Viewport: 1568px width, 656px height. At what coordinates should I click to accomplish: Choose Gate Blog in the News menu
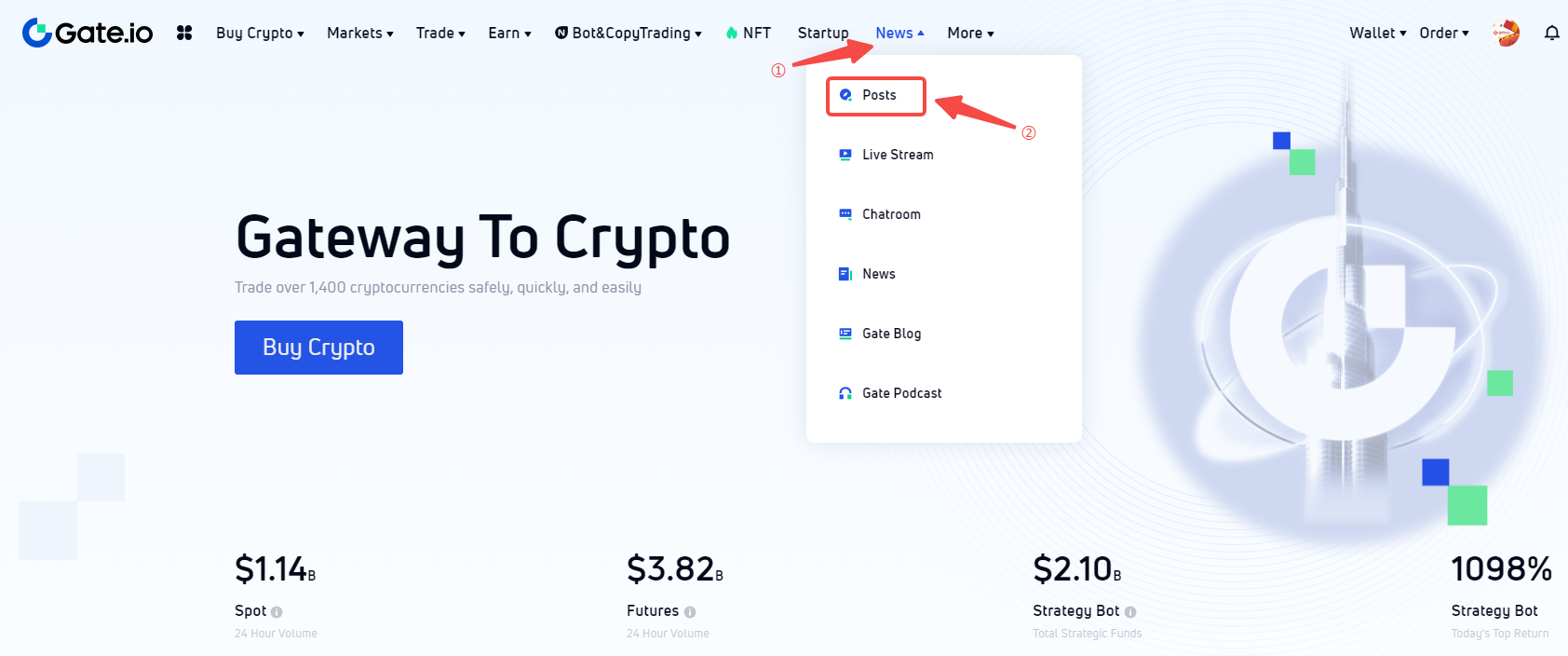pyautogui.click(x=890, y=334)
